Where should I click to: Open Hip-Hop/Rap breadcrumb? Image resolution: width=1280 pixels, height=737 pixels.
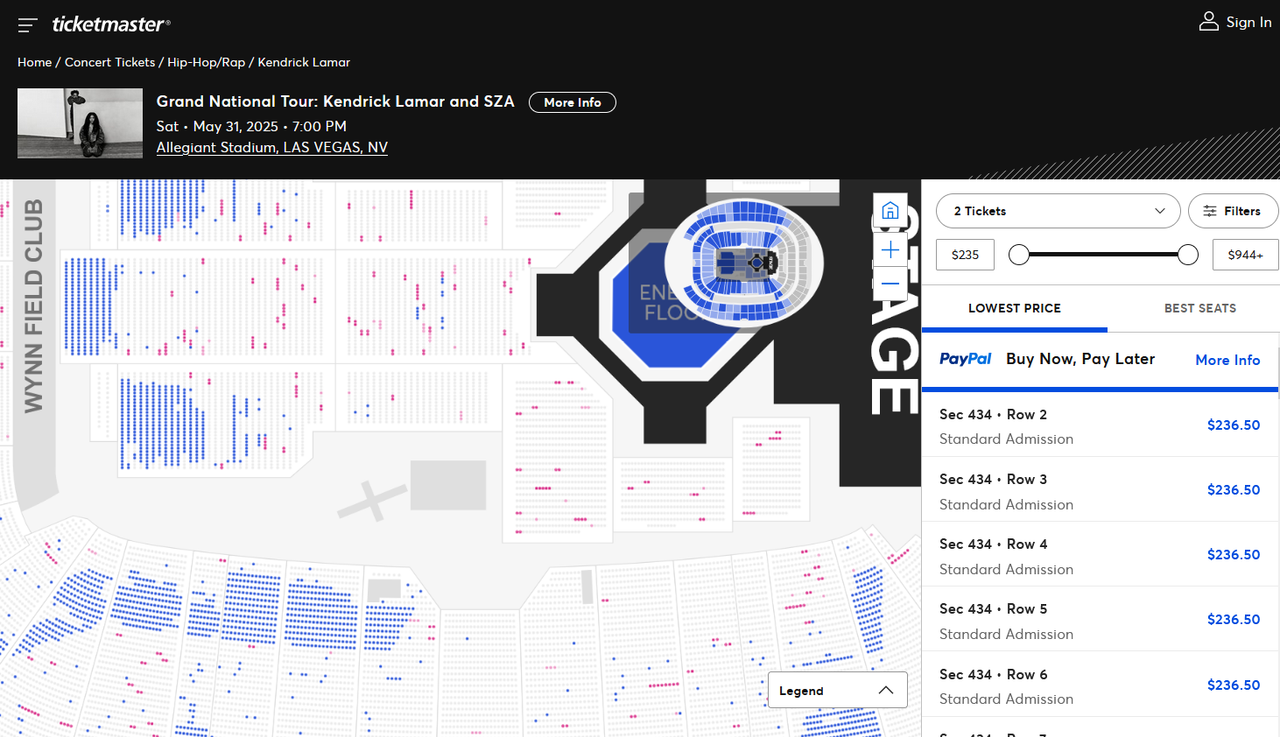206,62
